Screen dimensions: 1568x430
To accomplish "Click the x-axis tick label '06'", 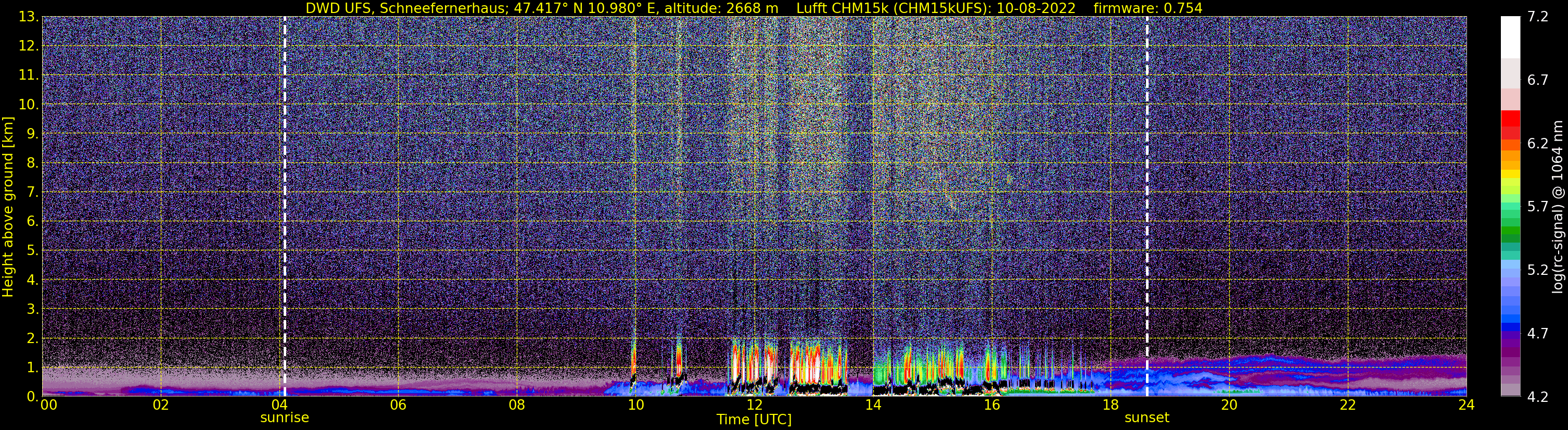I will [398, 405].
